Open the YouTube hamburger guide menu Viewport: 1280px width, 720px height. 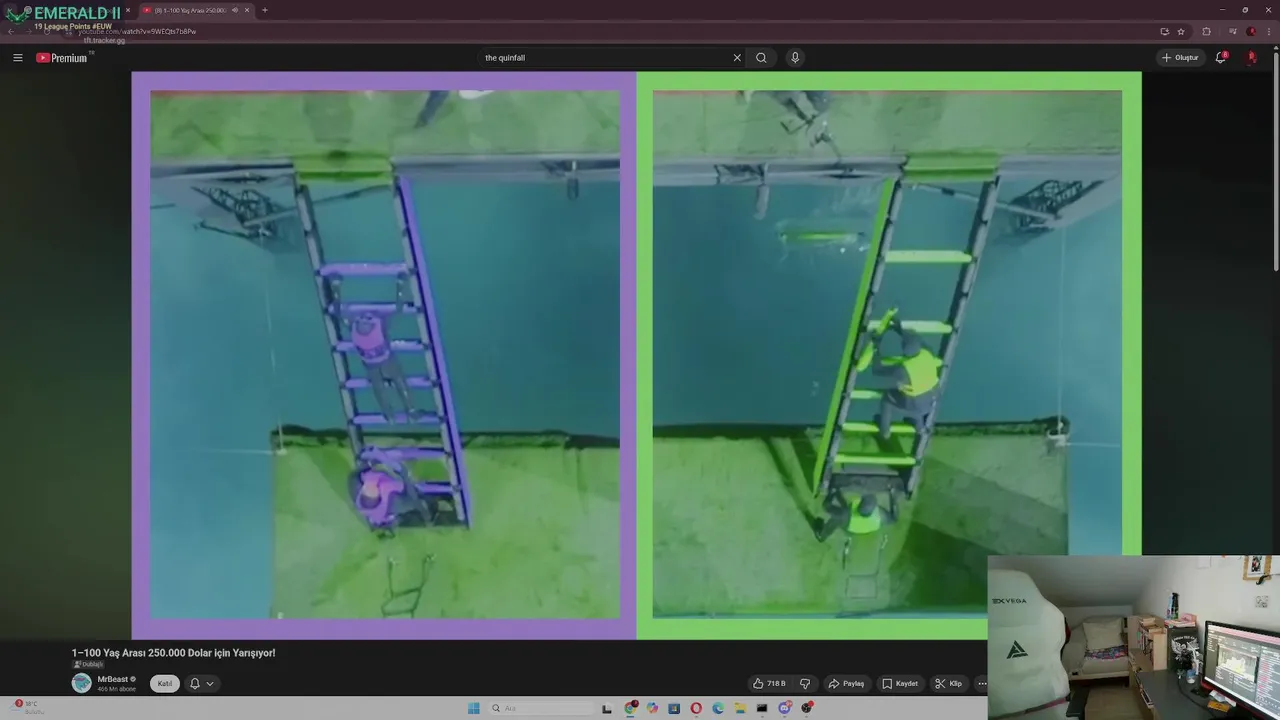click(17, 58)
